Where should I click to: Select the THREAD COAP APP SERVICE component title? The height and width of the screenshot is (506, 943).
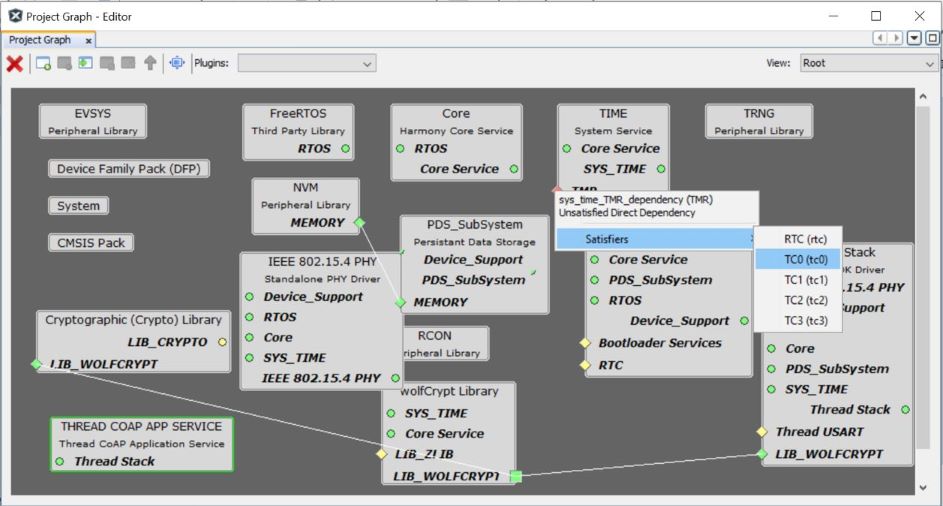point(141,426)
